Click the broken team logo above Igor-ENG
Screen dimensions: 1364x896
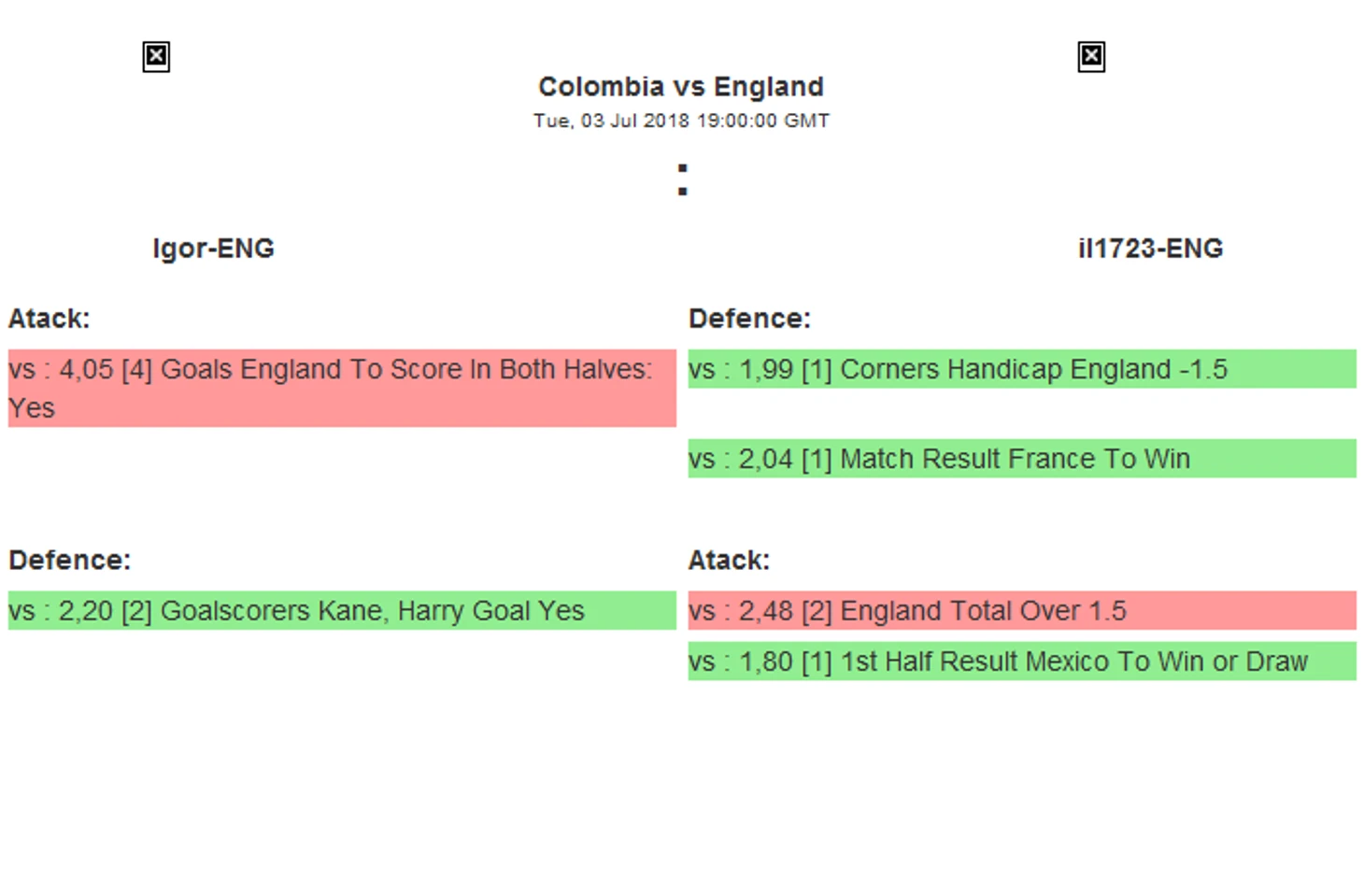[x=156, y=57]
